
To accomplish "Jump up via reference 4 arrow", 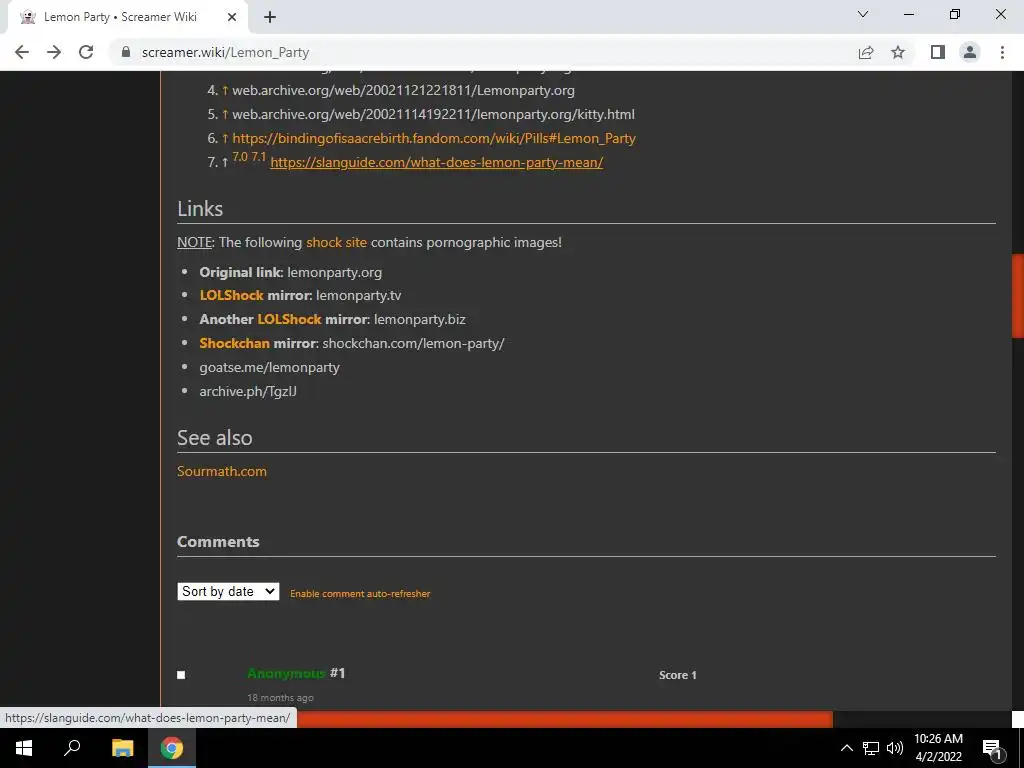I will point(225,90).
